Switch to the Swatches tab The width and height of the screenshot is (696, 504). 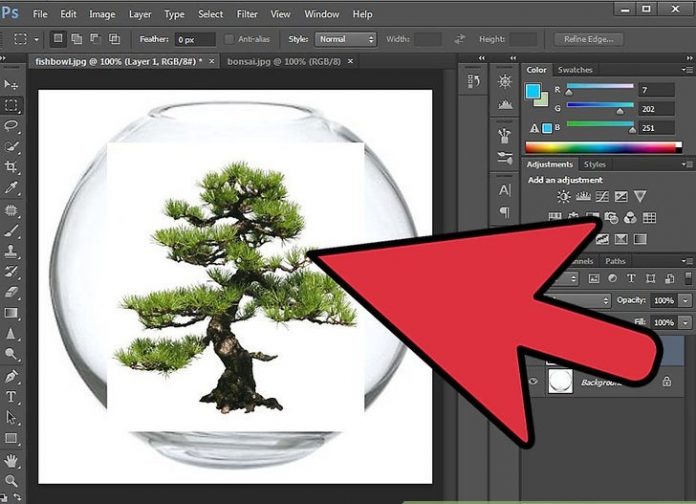[574, 70]
